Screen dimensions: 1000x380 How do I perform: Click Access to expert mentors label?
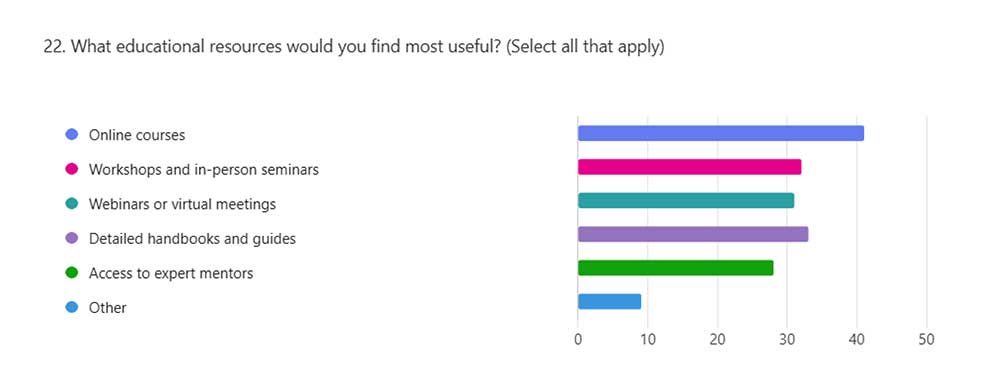point(171,274)
